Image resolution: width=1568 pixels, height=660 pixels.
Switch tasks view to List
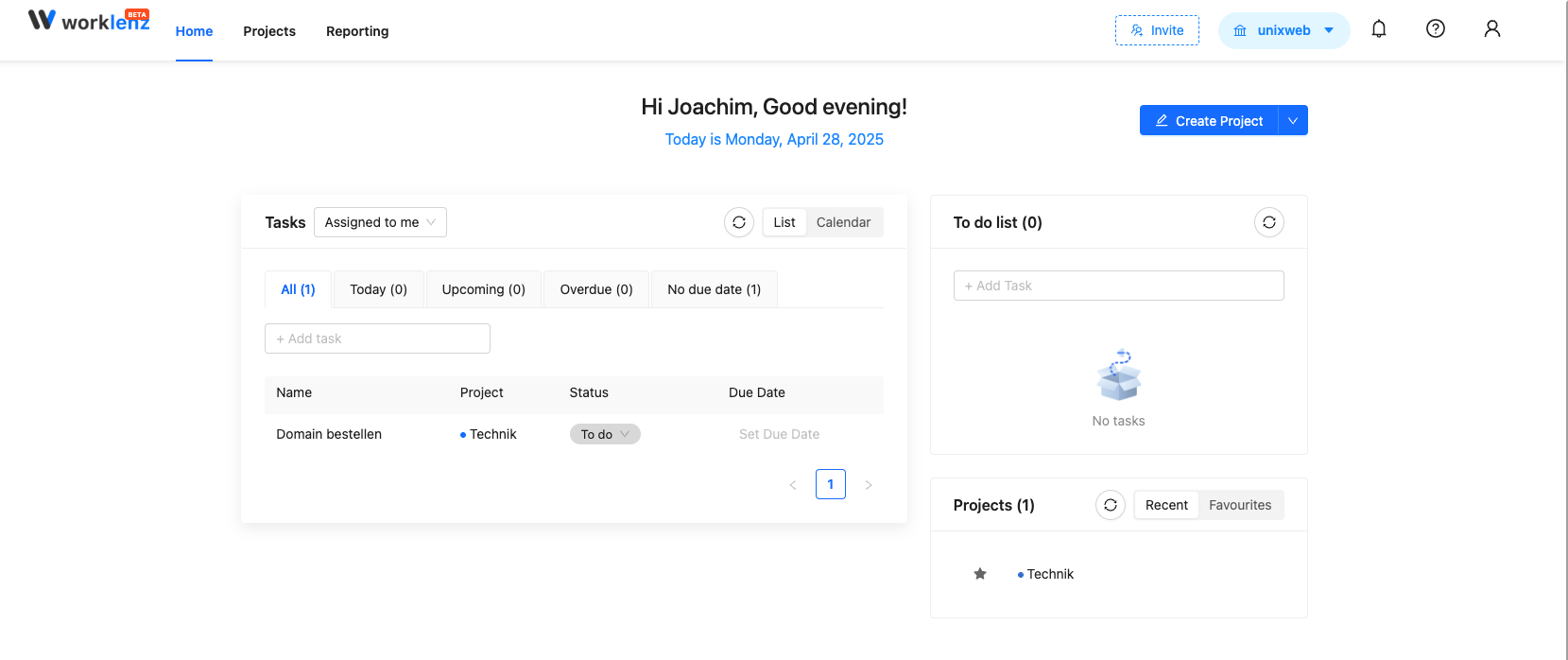coord(784,222)
